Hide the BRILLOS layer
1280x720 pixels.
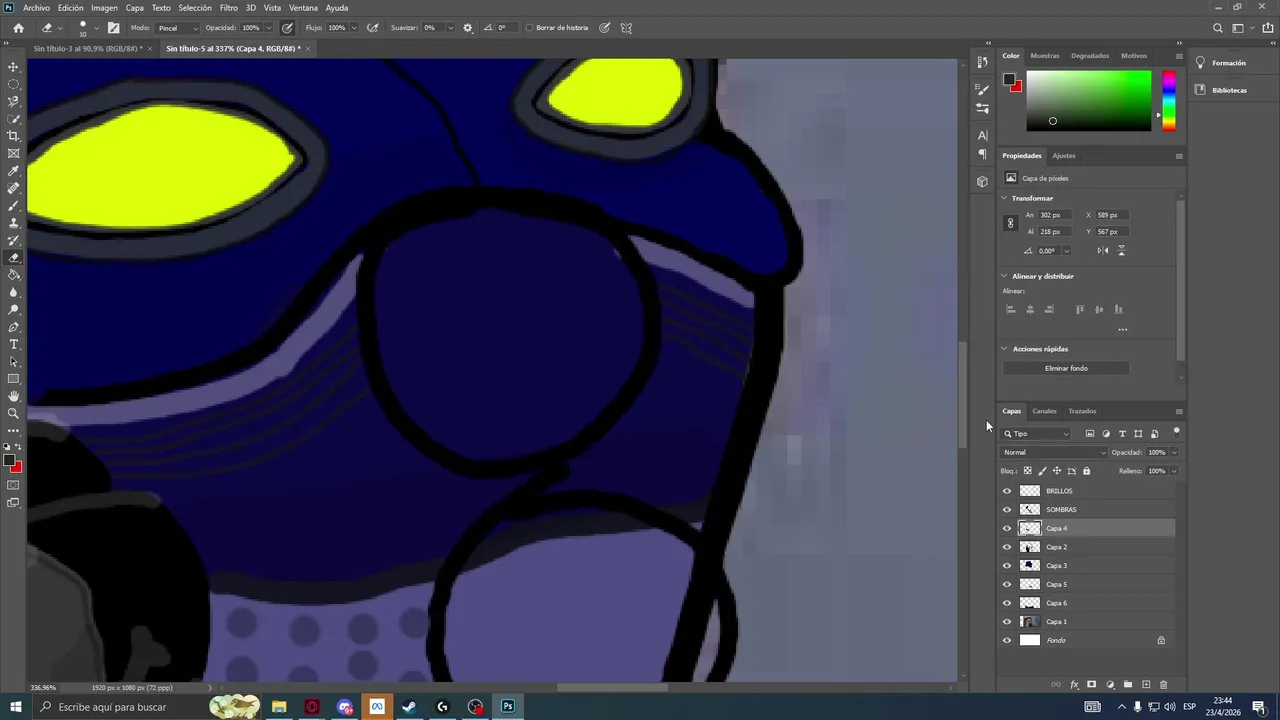tap(1007, 491)
